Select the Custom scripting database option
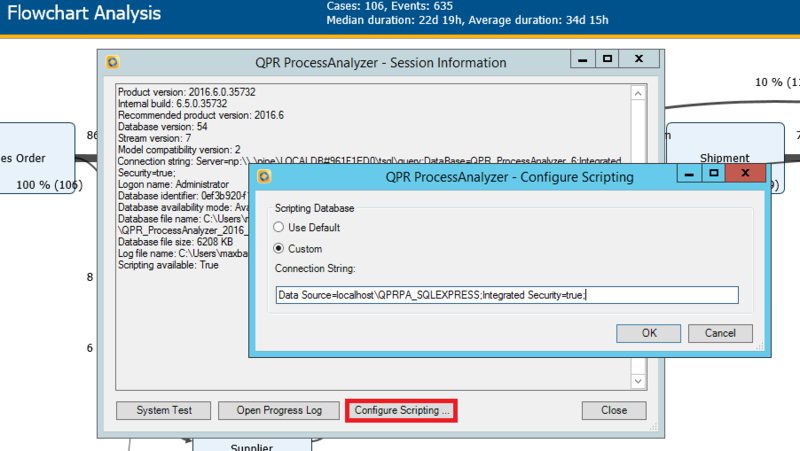This screenshot has height=451, width=800. pyautogui.click(x=279, y=248)
